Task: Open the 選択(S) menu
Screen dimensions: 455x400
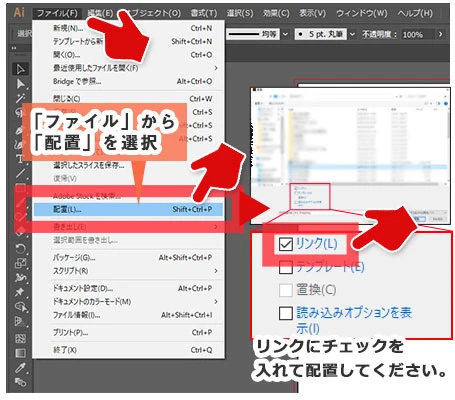Action: 240,13
